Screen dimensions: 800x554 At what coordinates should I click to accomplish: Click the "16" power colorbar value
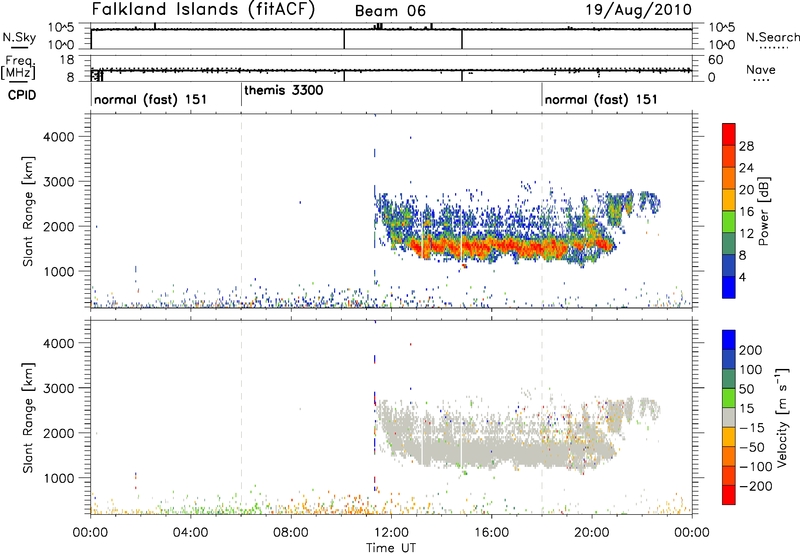[x=746, y=212]
